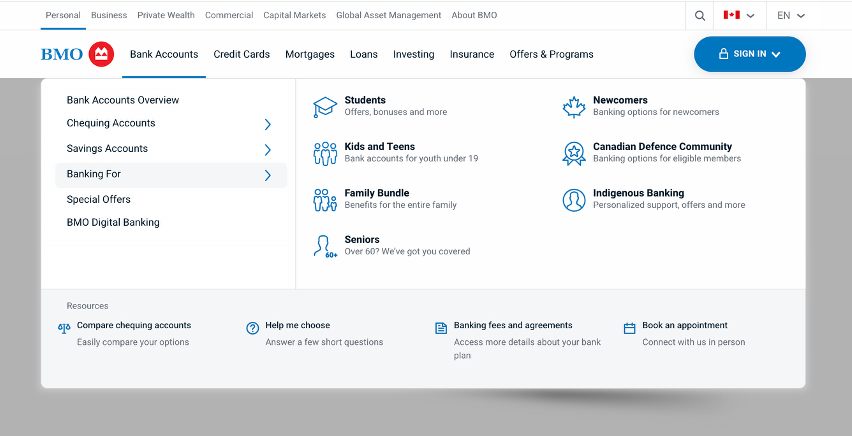Open Offers & Programs menu
This screenshot has height=436, width=852.
(x=551, y=54)
